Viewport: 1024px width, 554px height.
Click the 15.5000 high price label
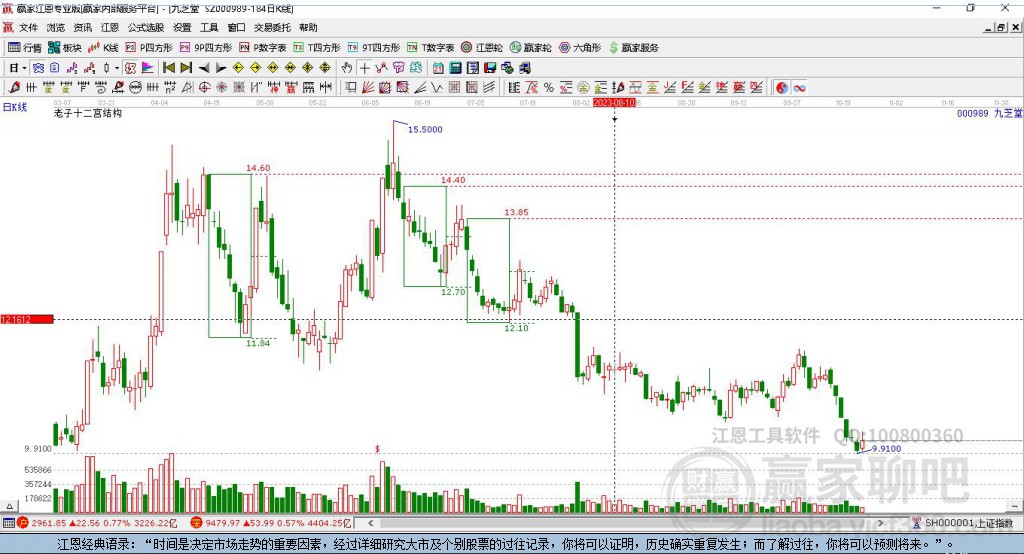click(x=425, y=129)
